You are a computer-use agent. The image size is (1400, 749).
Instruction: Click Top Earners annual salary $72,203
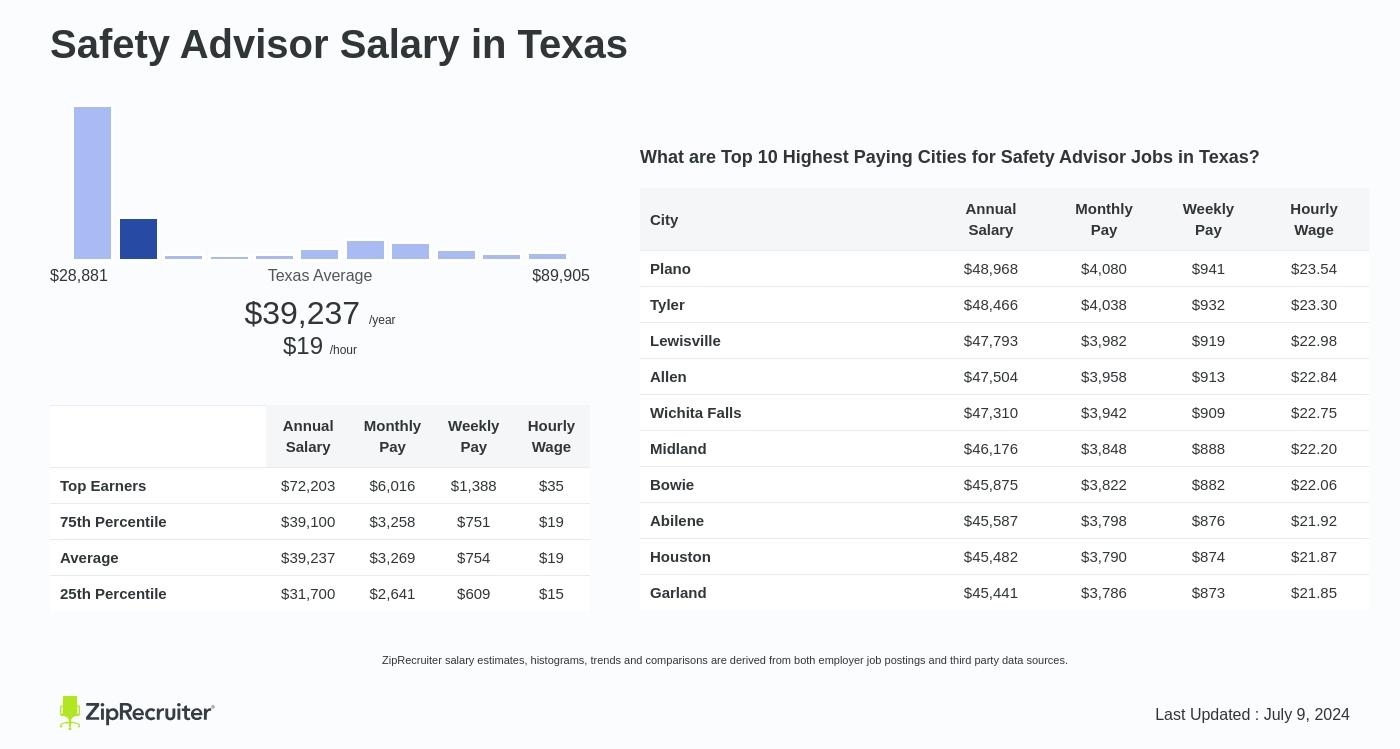tap(308, 486)
